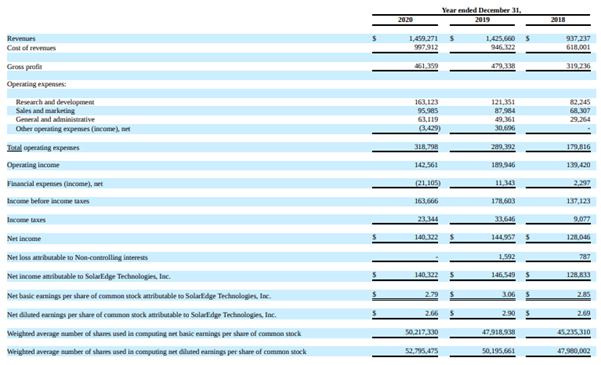Click the Research and development label
This screenshot has width=601, height=365.
(x=55, y=102)
